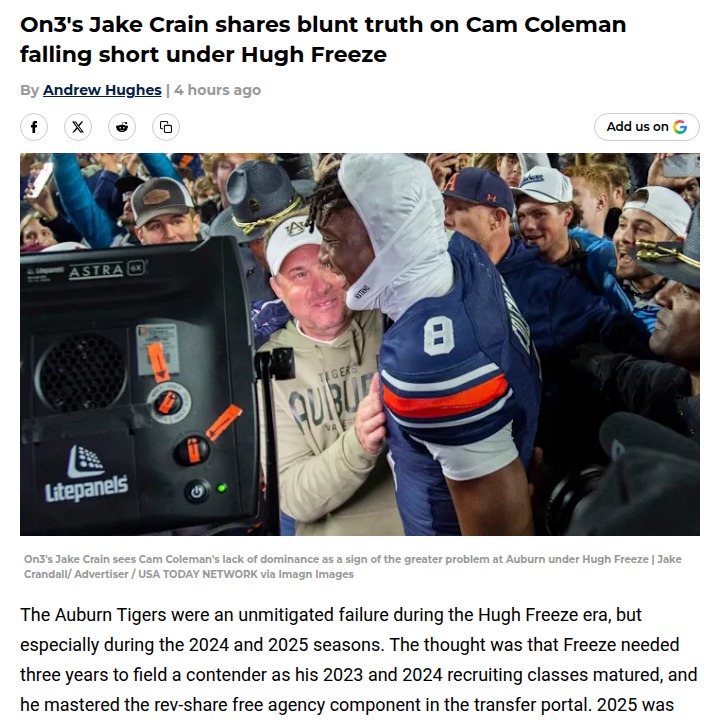Image resolution: width=720 pixels, height=720 pixels.
Task: Click the Jake Crain article headline
Action: coord(323,38)
